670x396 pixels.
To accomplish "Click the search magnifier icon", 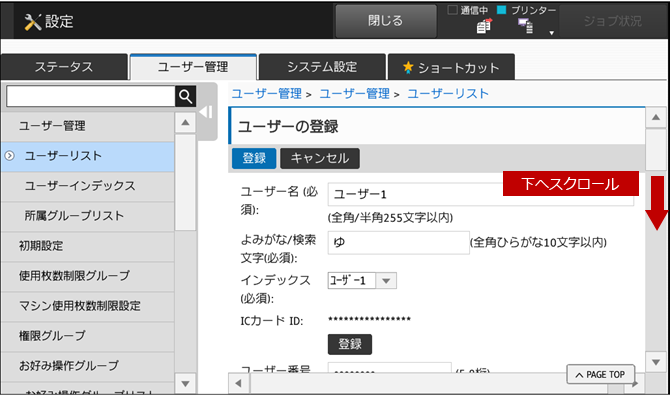I will pyautogui.click(x=185, y=97).
